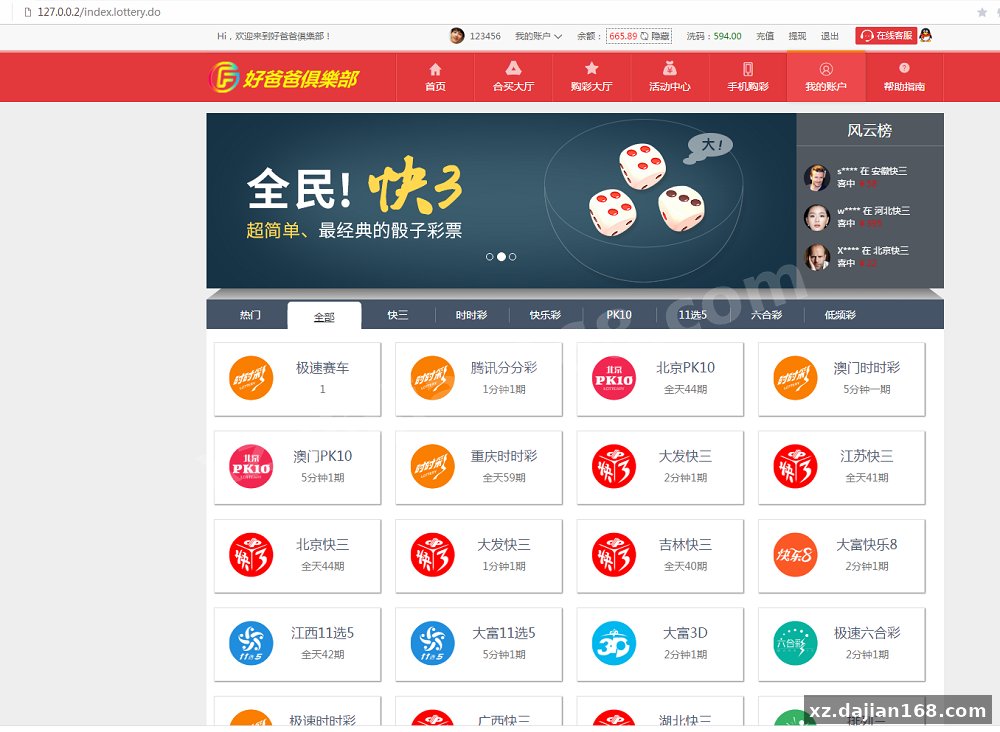The image size is (1000, 732).
Task: Expand the 我的账户 dropdown in top bar
Action: pos(538,36)
